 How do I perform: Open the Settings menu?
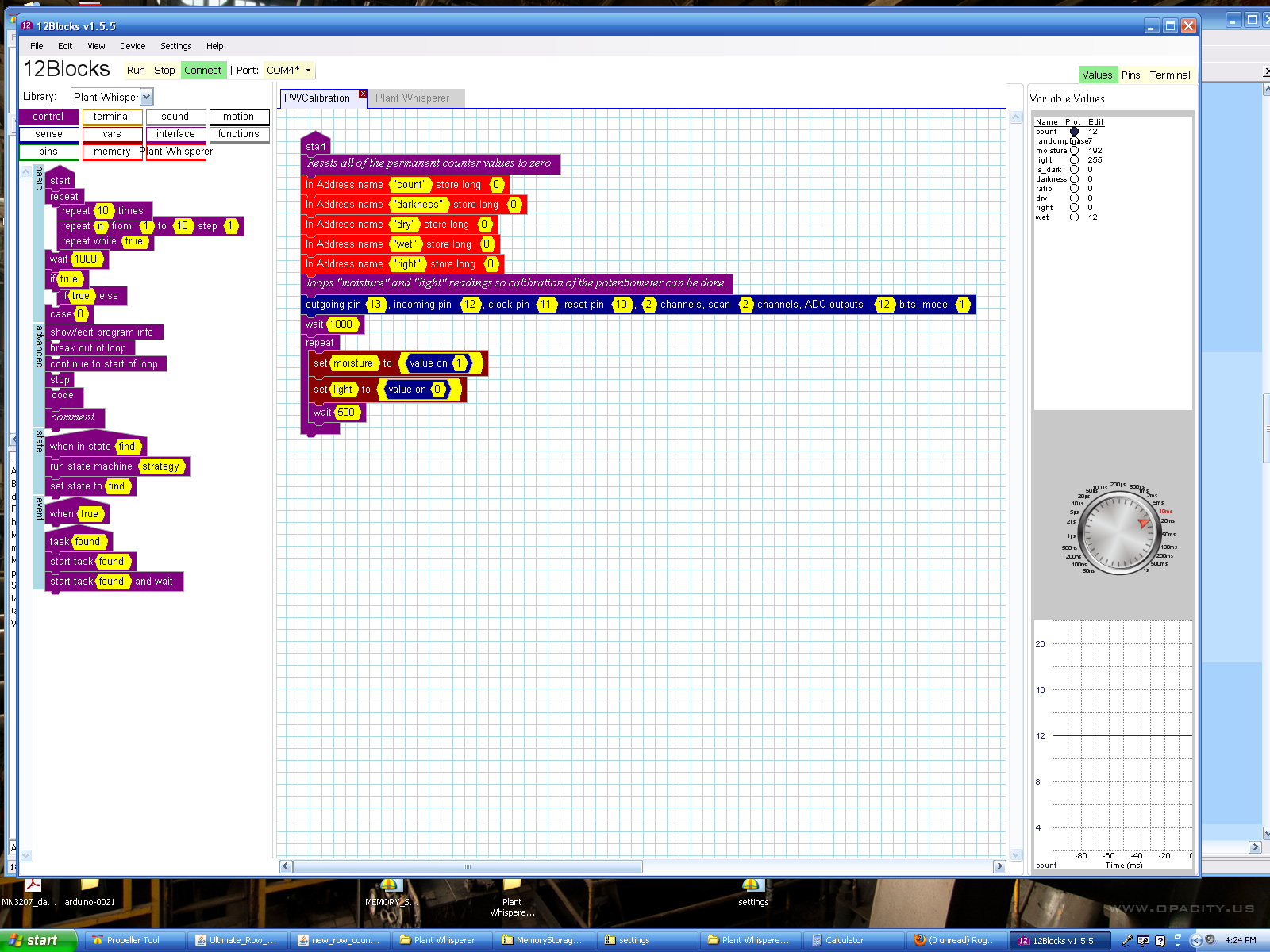click(176, 46)
